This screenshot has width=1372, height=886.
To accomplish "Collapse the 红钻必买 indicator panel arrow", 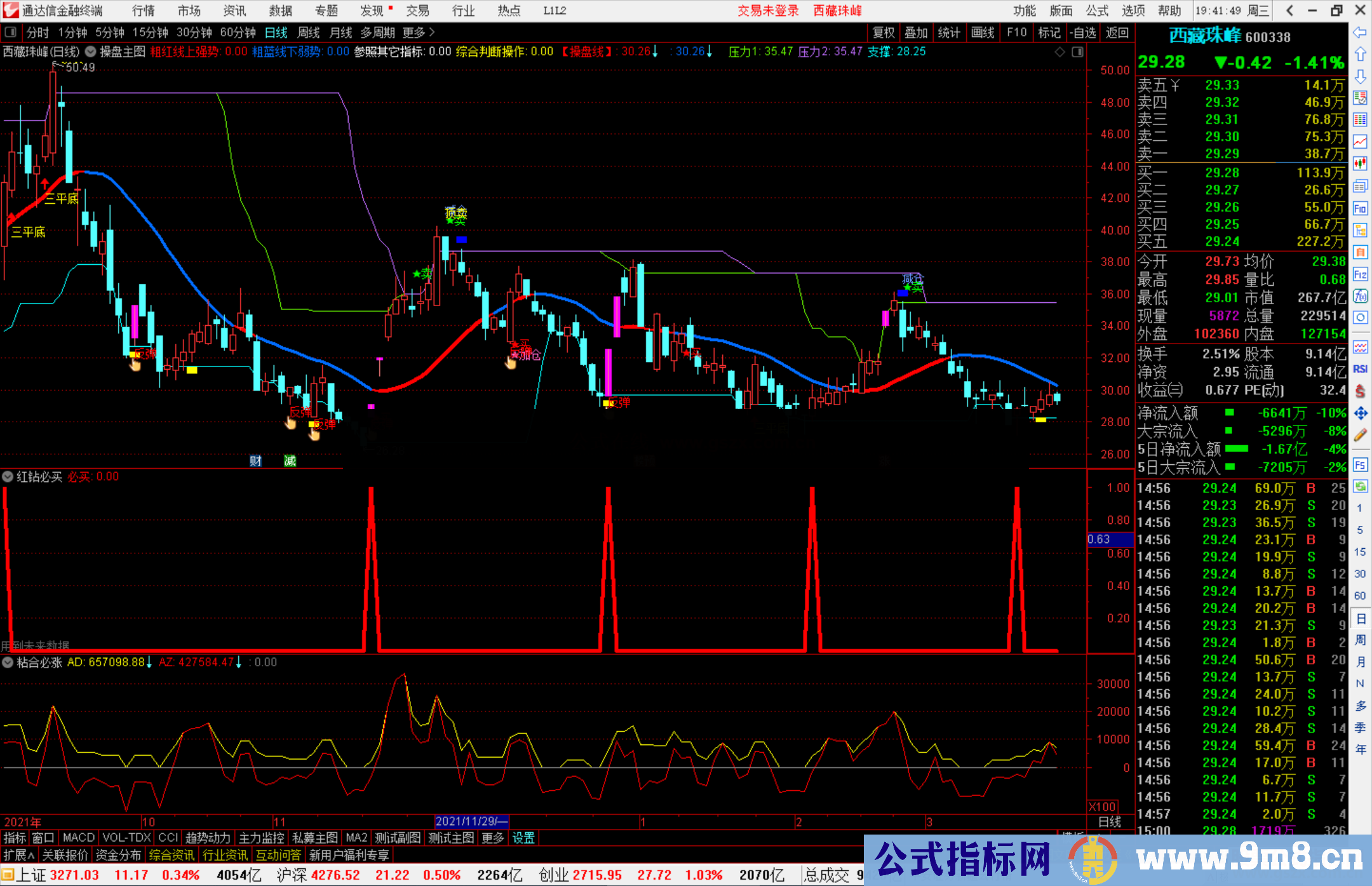I will pos(8,476).
